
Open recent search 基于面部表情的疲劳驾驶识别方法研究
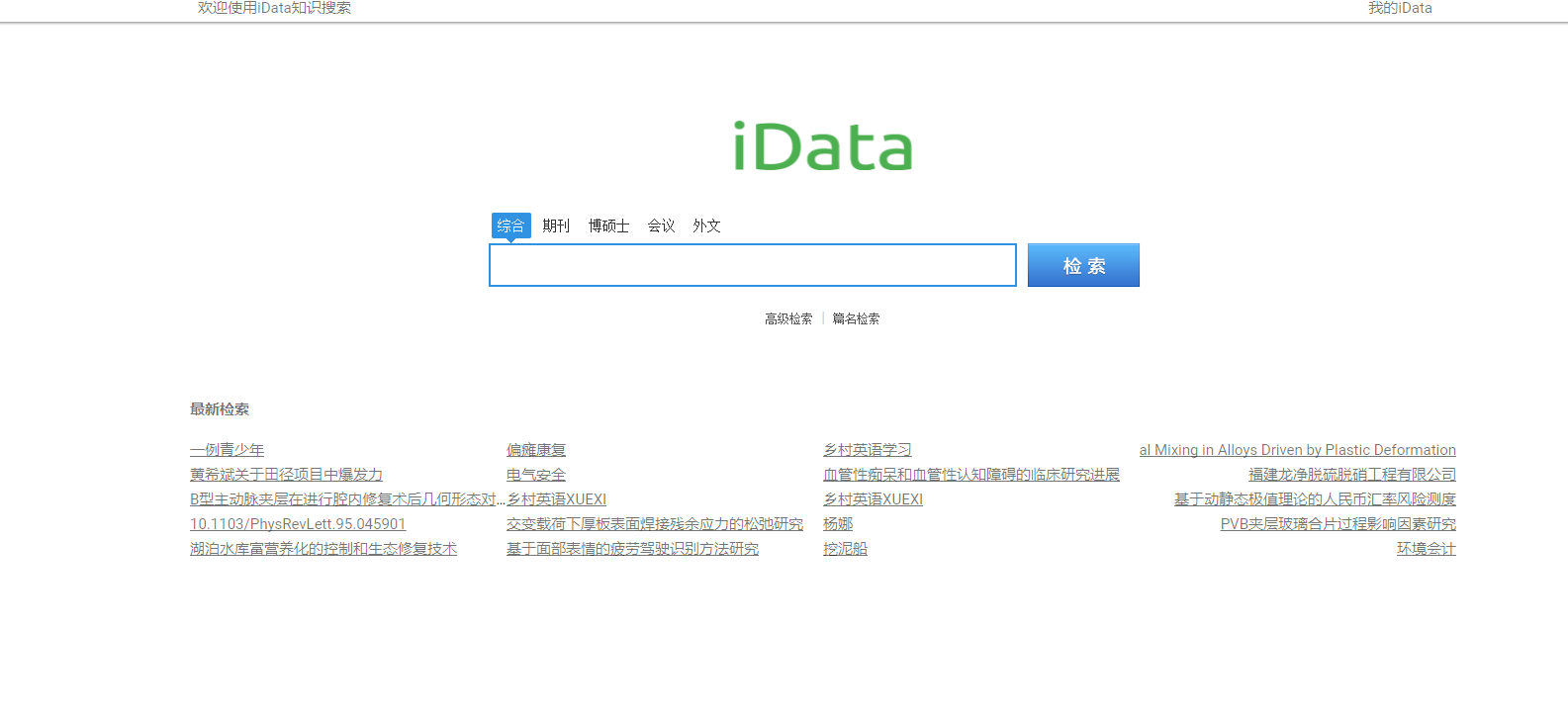pos(632,549)
